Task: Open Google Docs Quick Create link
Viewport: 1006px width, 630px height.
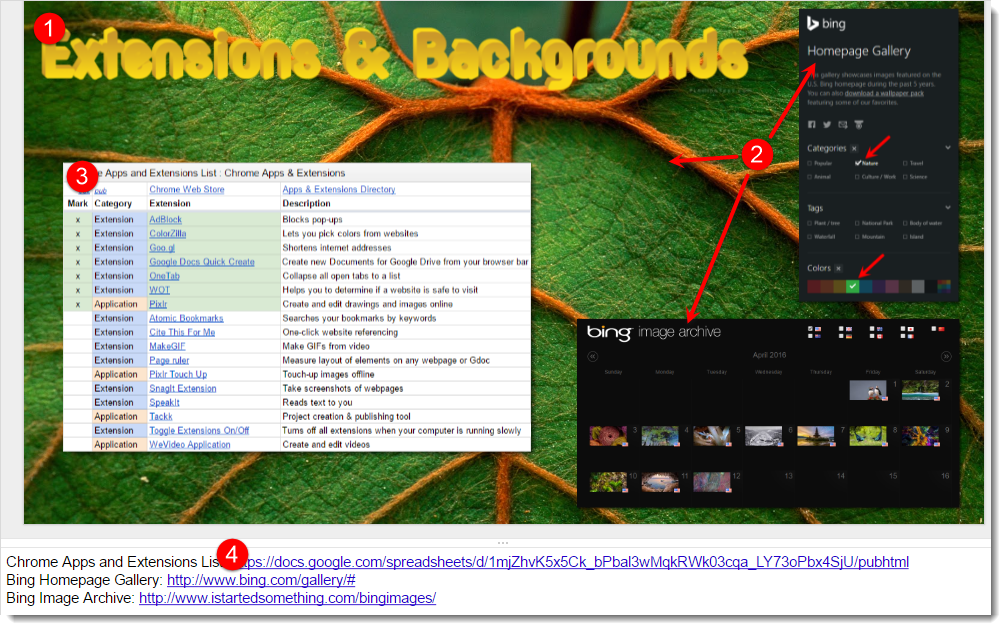Action: coord(201,262)
